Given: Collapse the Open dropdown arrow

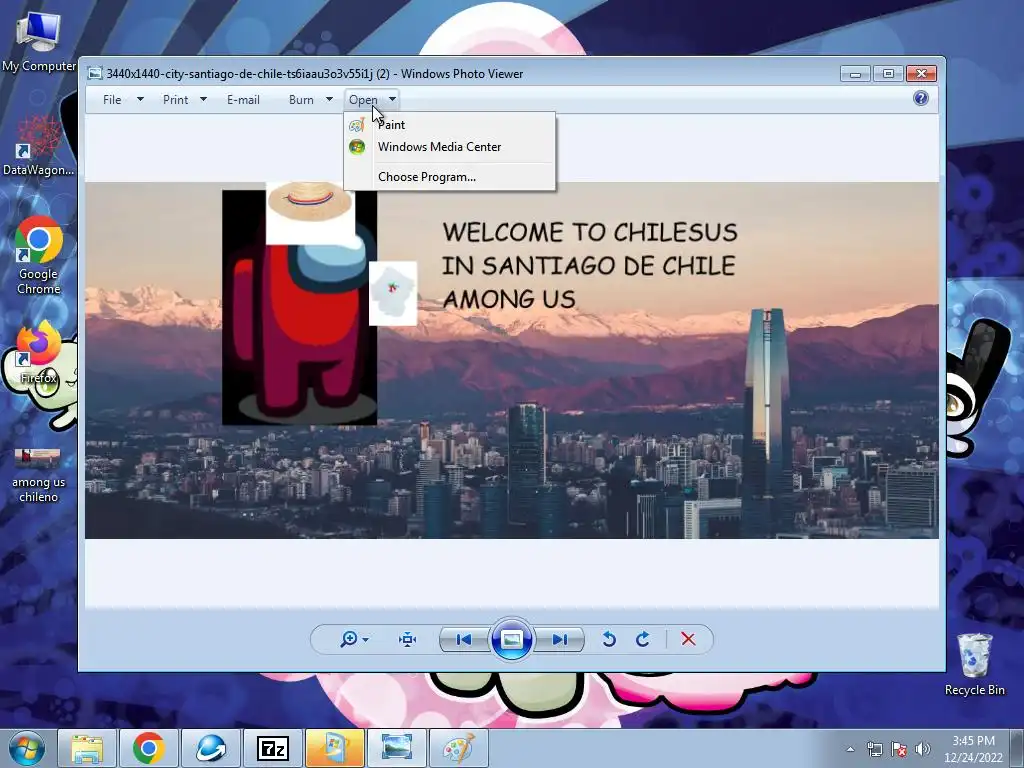Looking at the screenshot, I should 392,99.
